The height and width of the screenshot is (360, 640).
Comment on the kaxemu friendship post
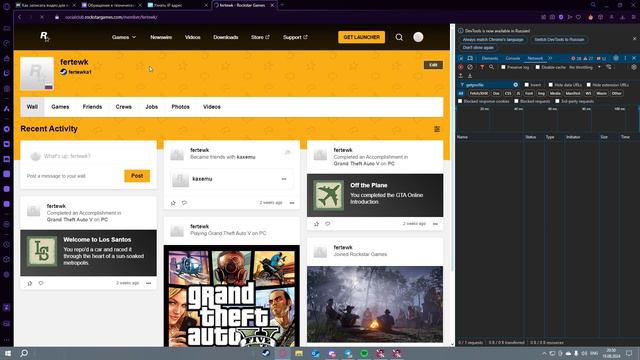(184, 203)
